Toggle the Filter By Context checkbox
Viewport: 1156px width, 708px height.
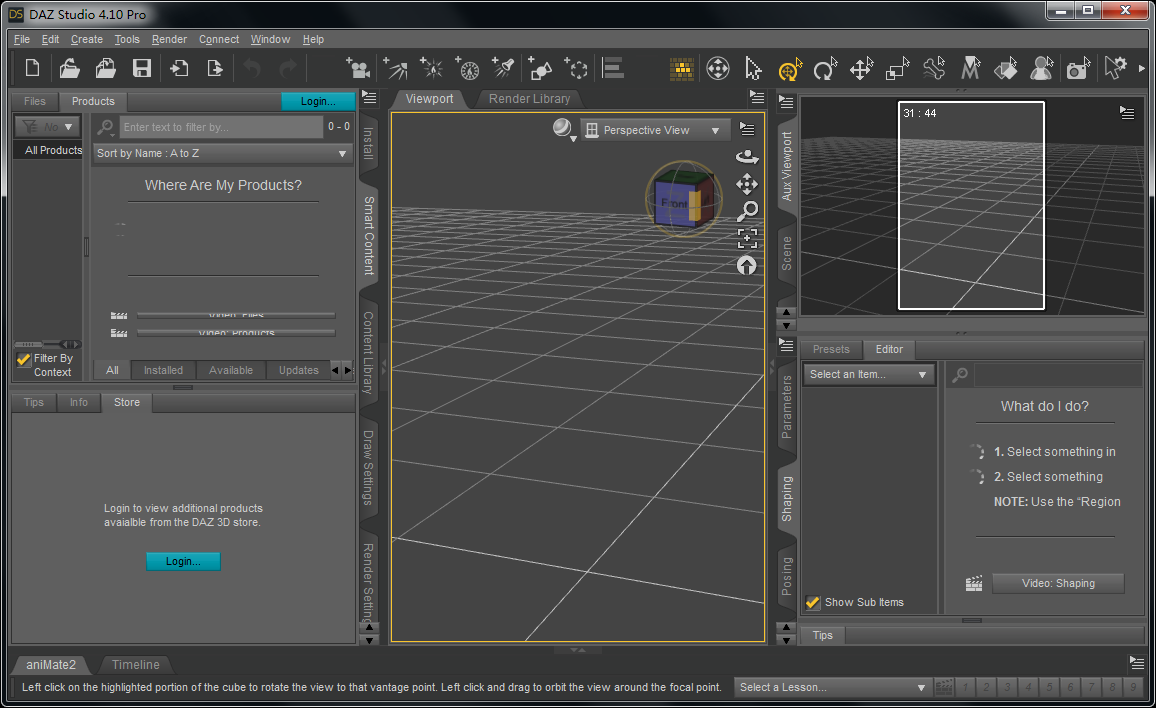click(23, 358)
